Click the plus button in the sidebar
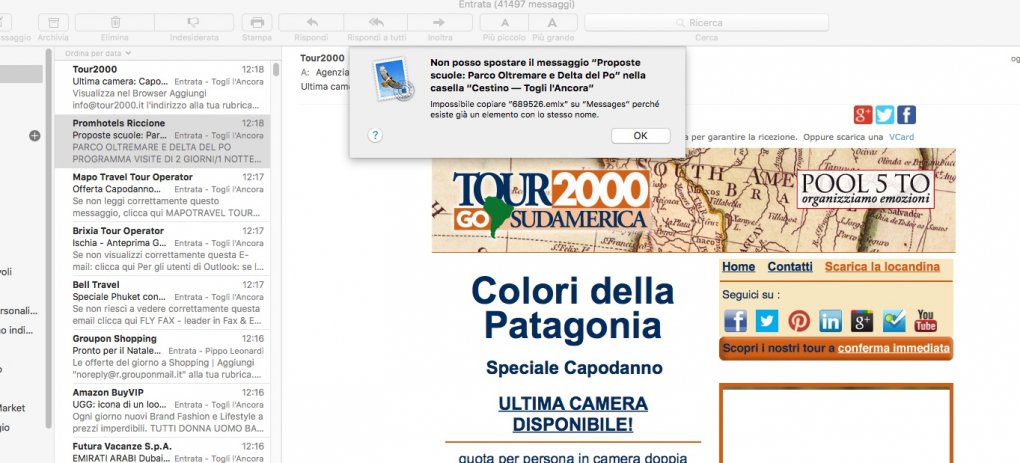 pos(34,135)
